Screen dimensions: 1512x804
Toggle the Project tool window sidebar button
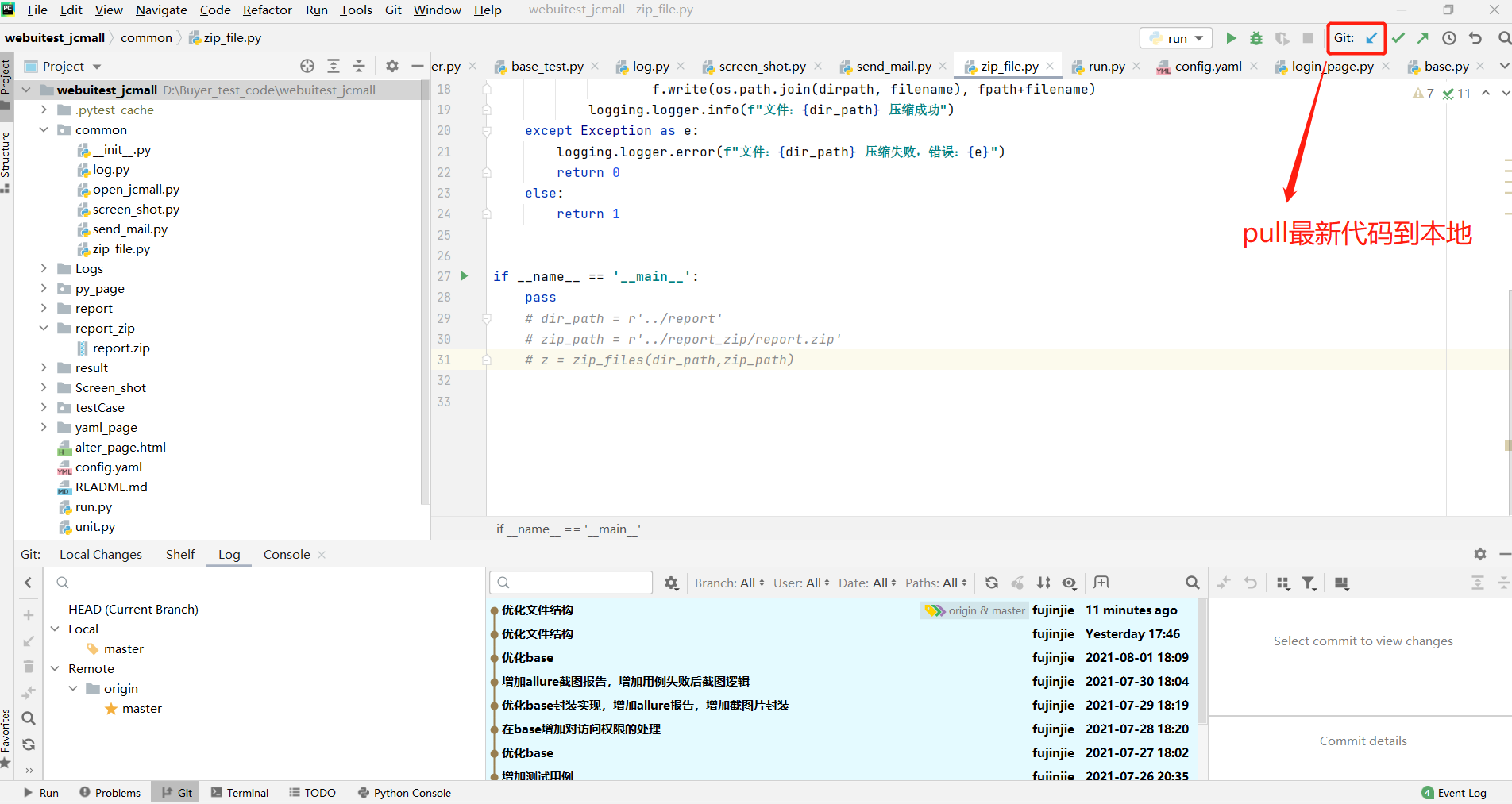click(x=6, y=79)
